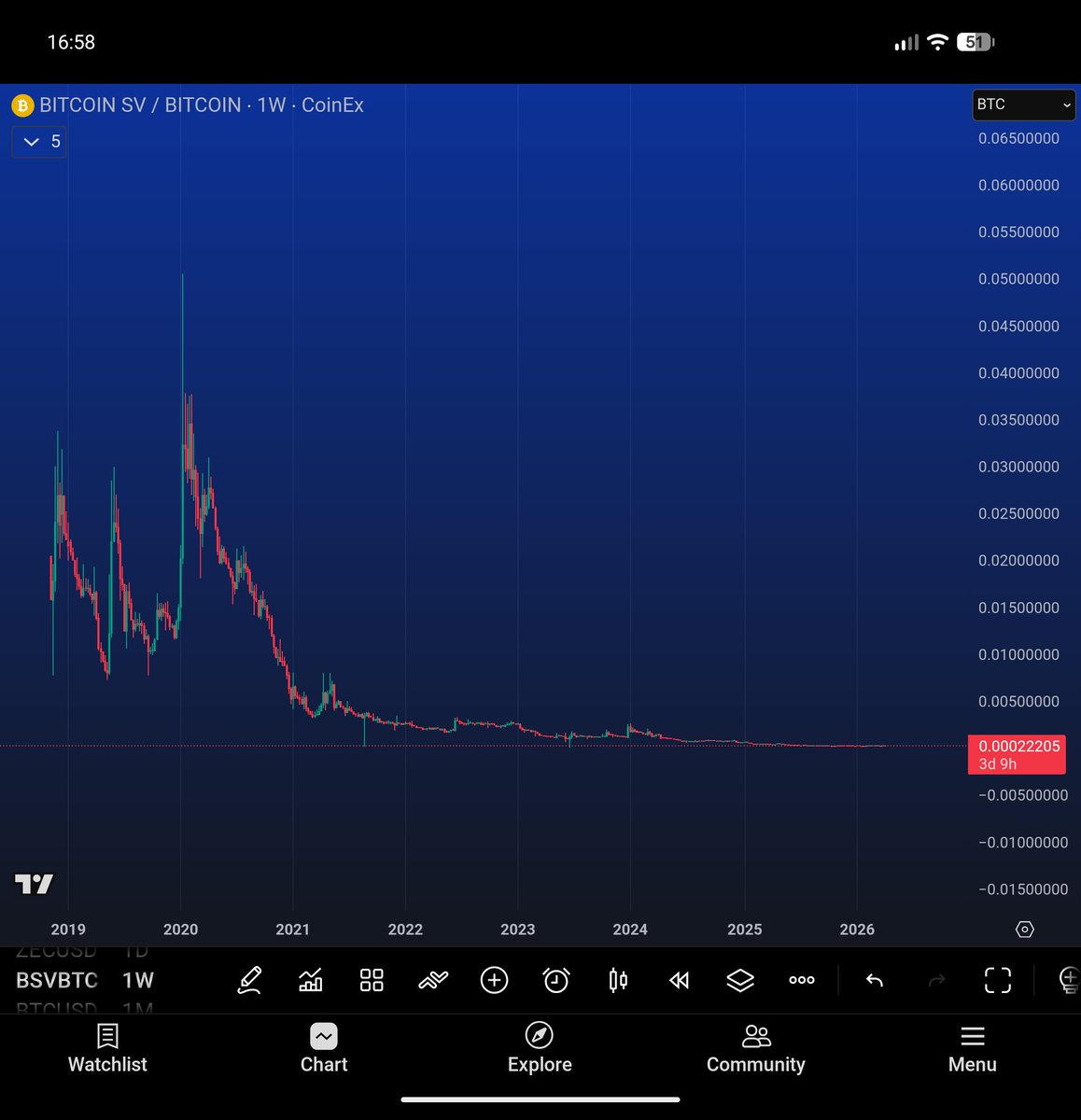The width and height of the screenshot is (1081, 1120).
Task: Open chart scale settings hexagon icon
Action: pos(1025,930)
